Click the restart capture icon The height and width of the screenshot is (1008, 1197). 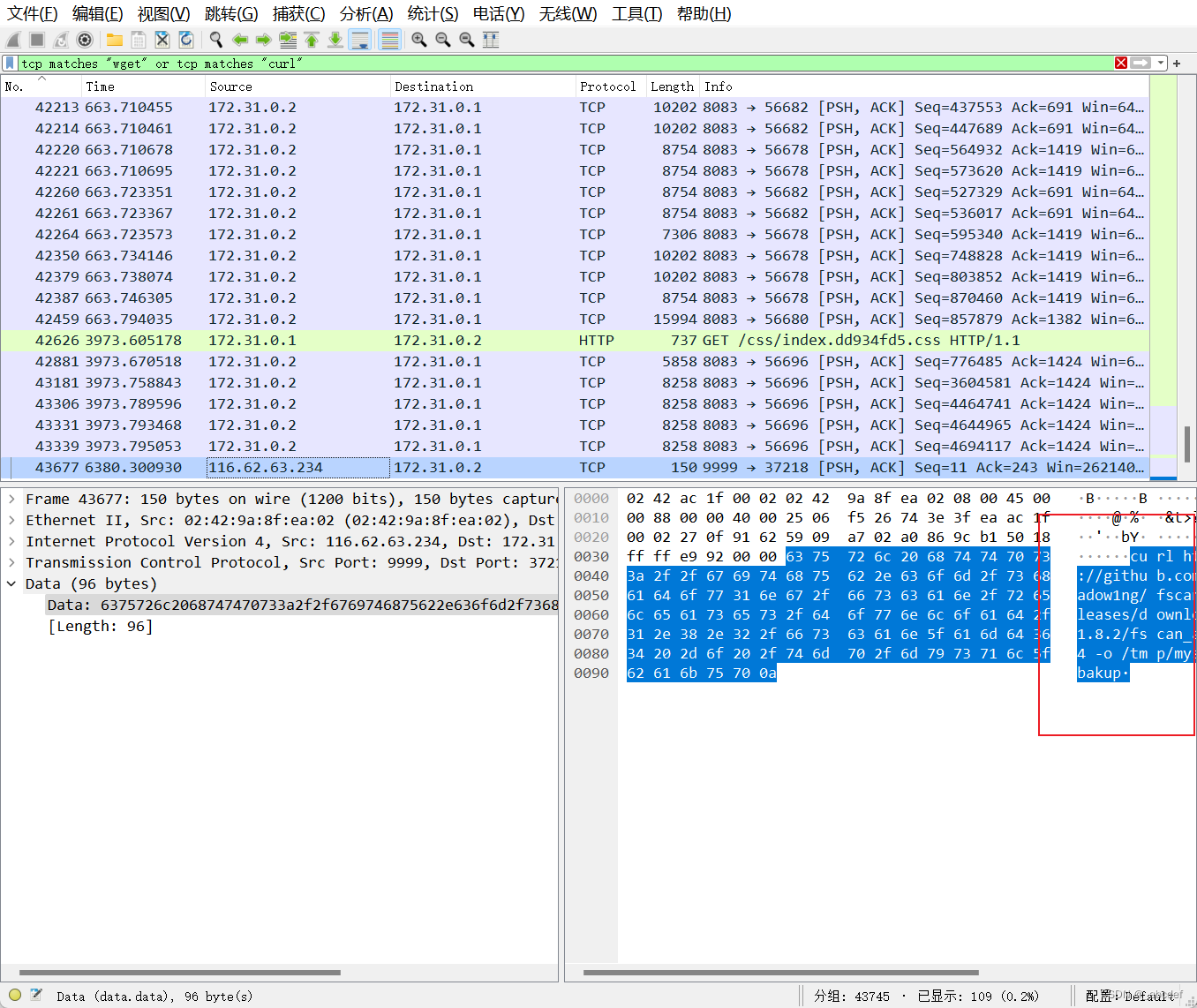(61, 40)
